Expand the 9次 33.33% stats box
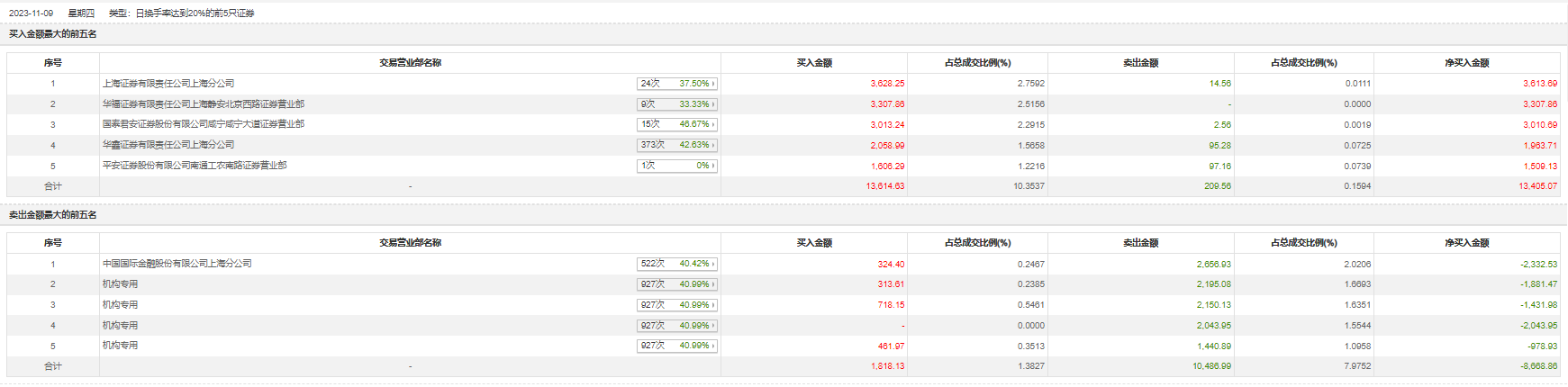 [676, 104]
